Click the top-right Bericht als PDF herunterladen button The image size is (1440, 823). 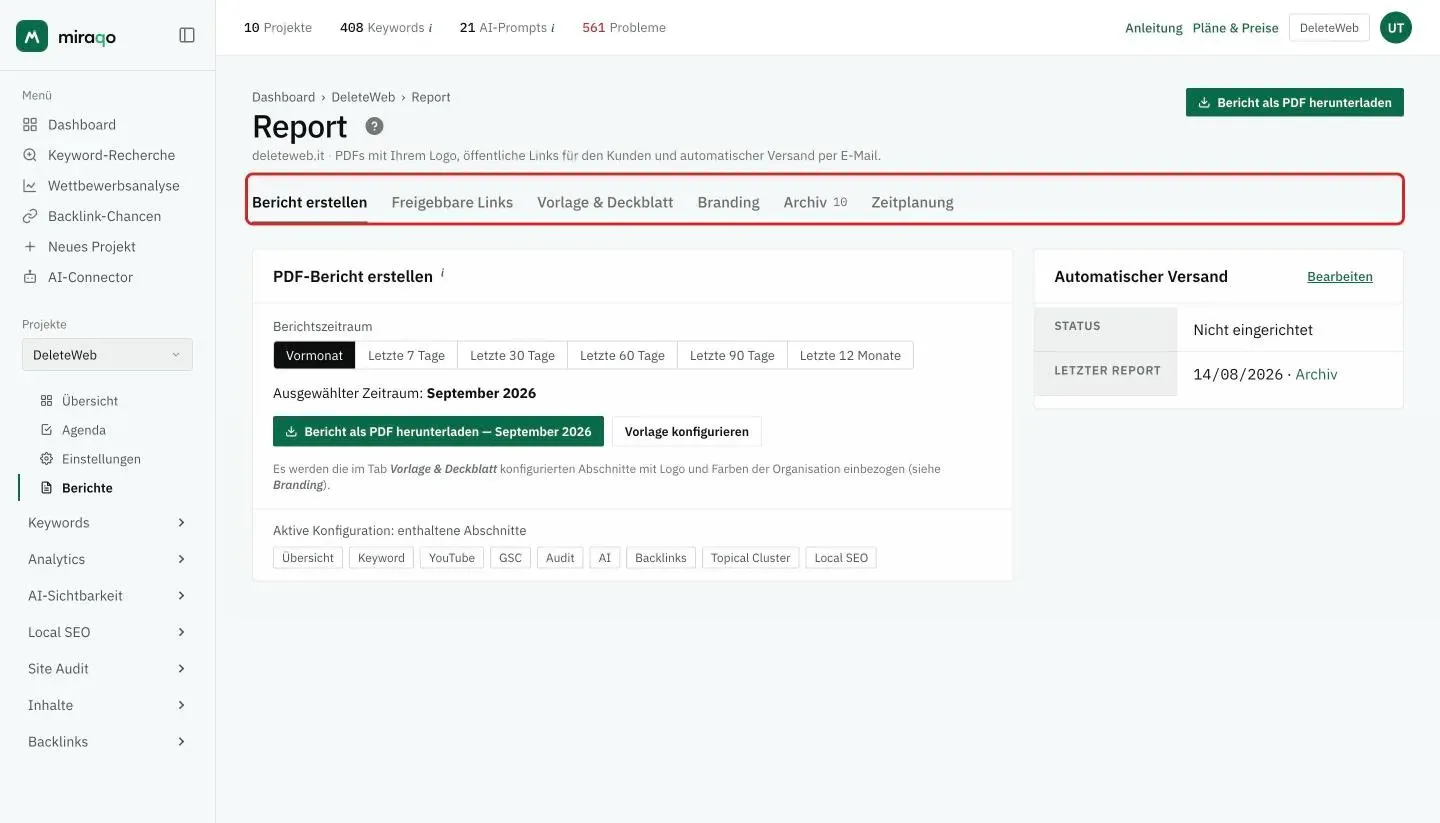1295,102
